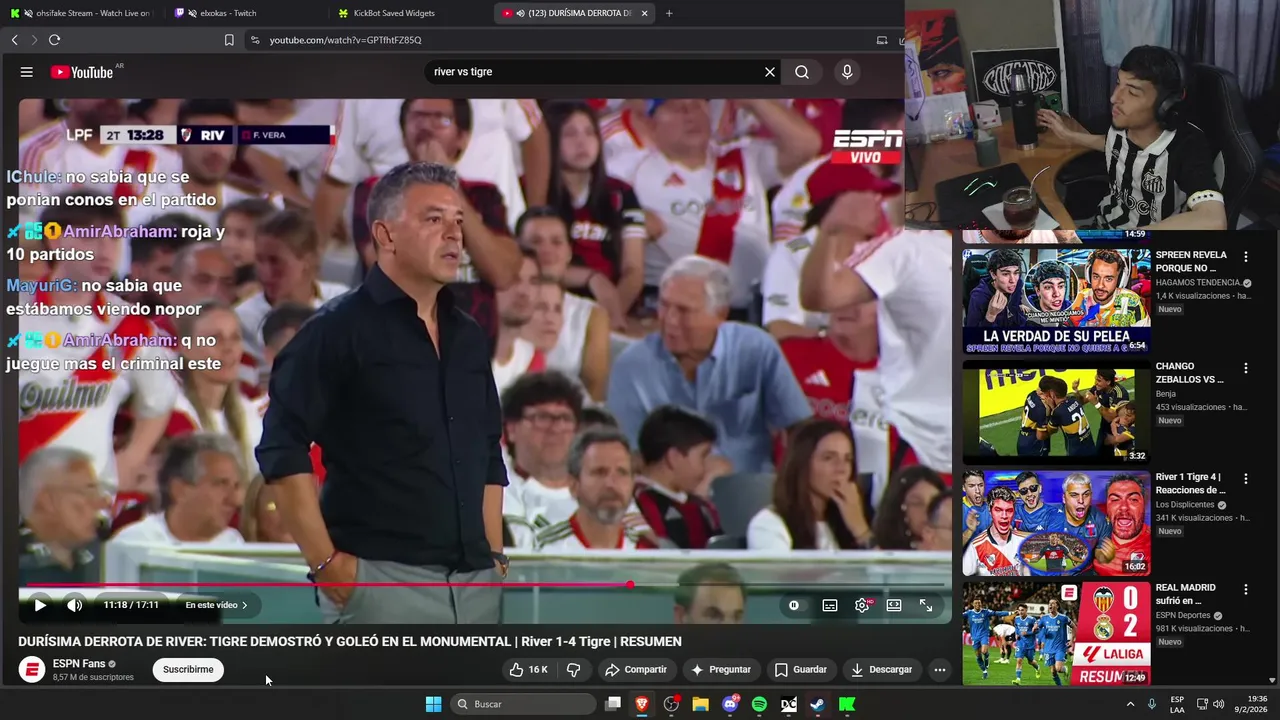Open the REAL MADRID sufrió video thumbnail
Image resolution: width=1280 pixels, height=720 pixels.
(x=1056, y=634)
